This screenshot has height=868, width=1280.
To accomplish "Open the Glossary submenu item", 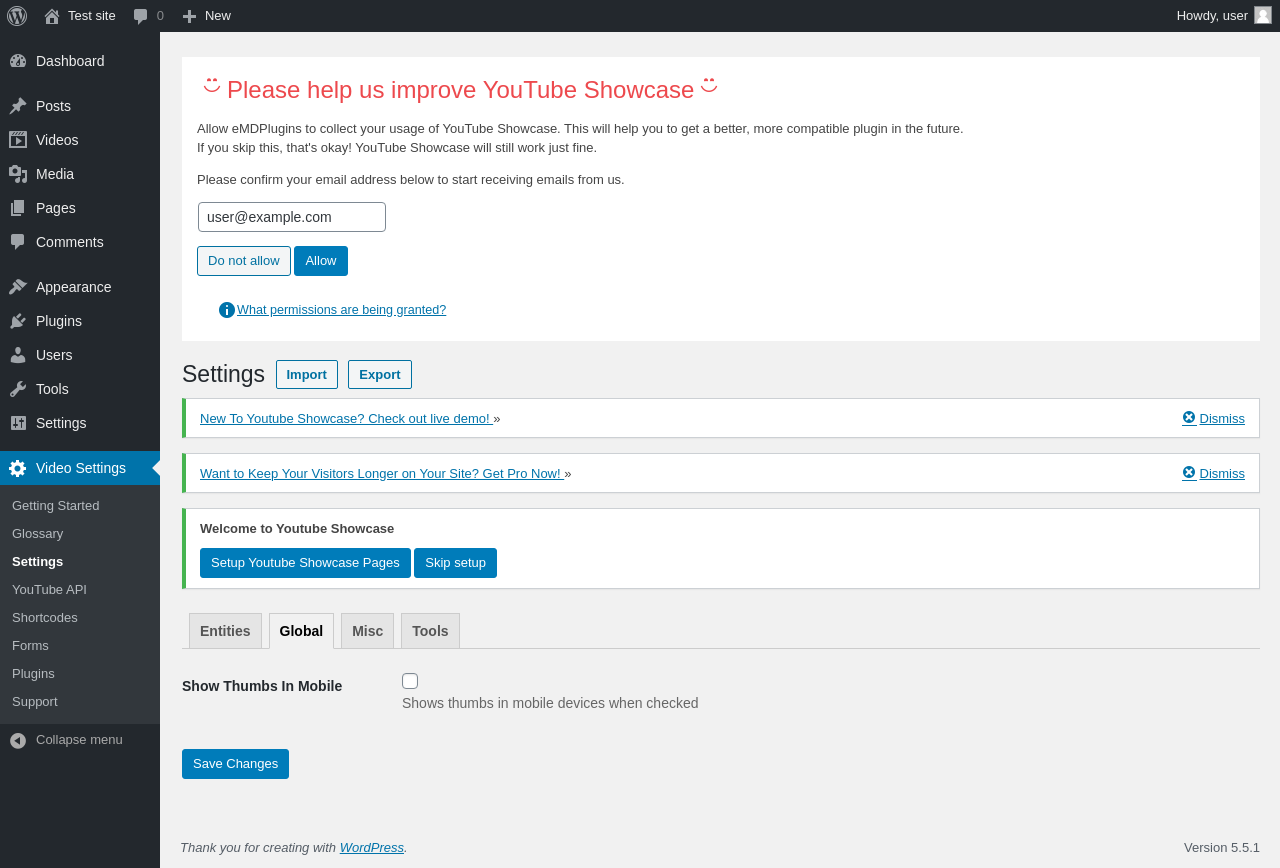I will 38,534.
